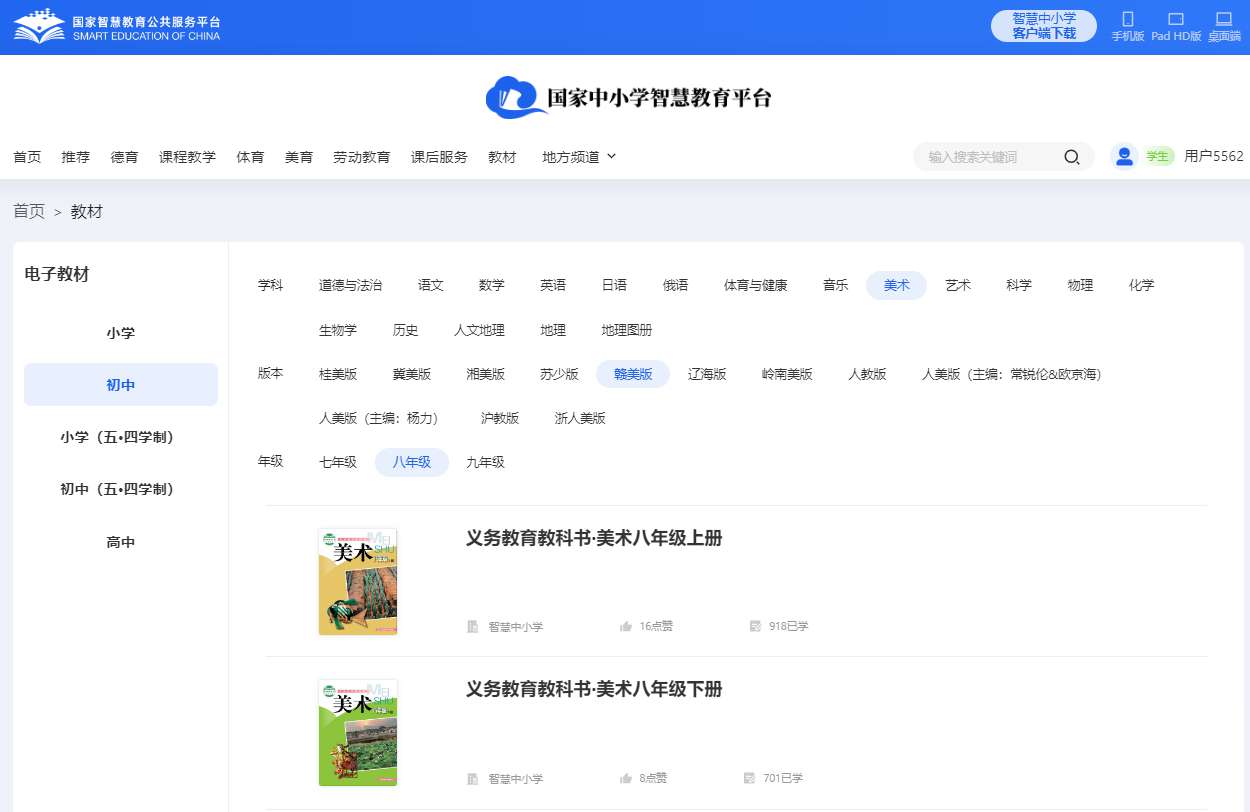1250x812 pixels.
Task: Click the Smart Education of China logo
Action: click(x=117, y=27)
